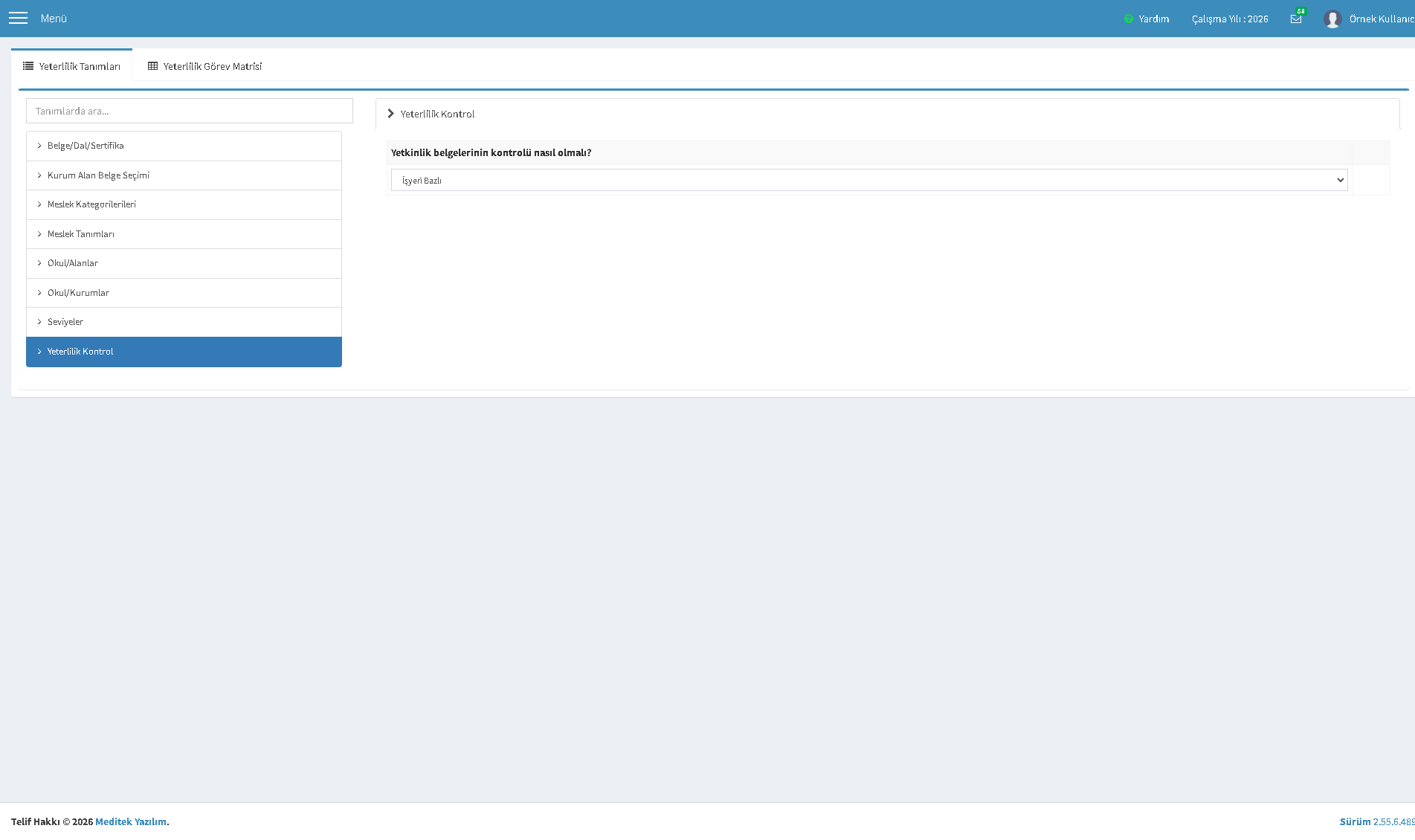Click the user avatar icon

tap(1332, 19)
